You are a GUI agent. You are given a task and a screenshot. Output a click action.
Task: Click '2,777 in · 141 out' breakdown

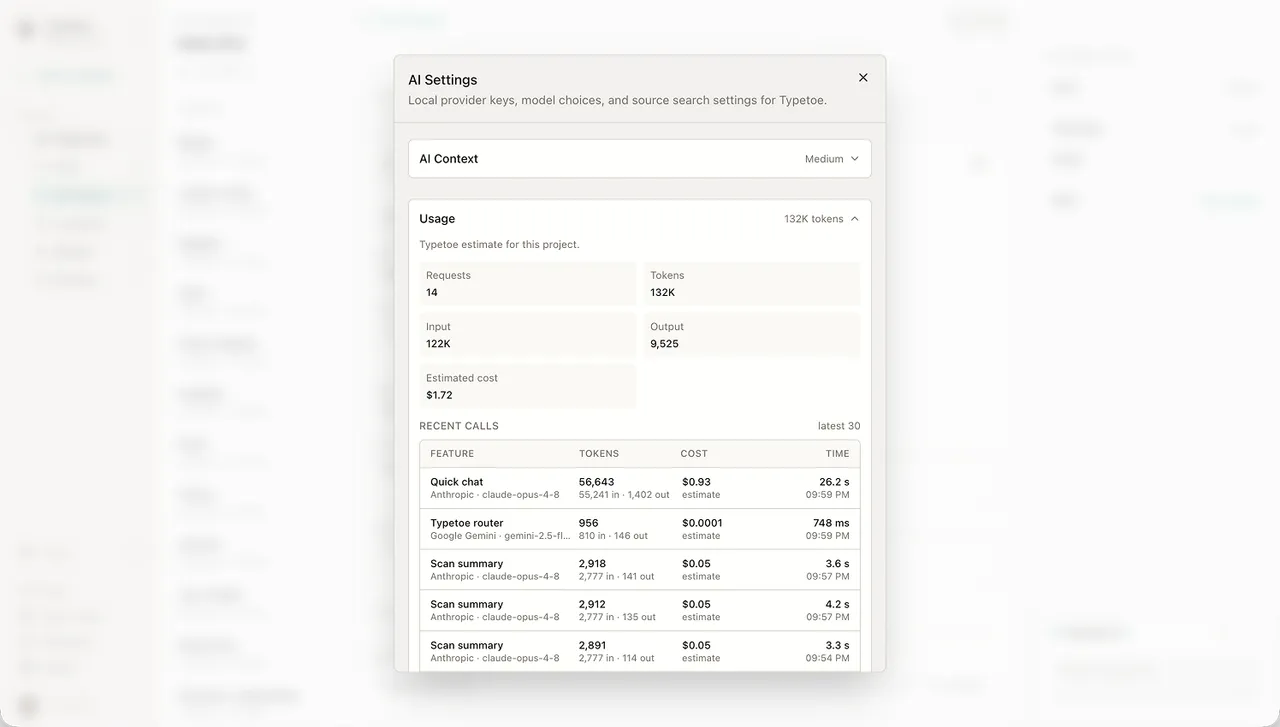[x=616, y=577]
